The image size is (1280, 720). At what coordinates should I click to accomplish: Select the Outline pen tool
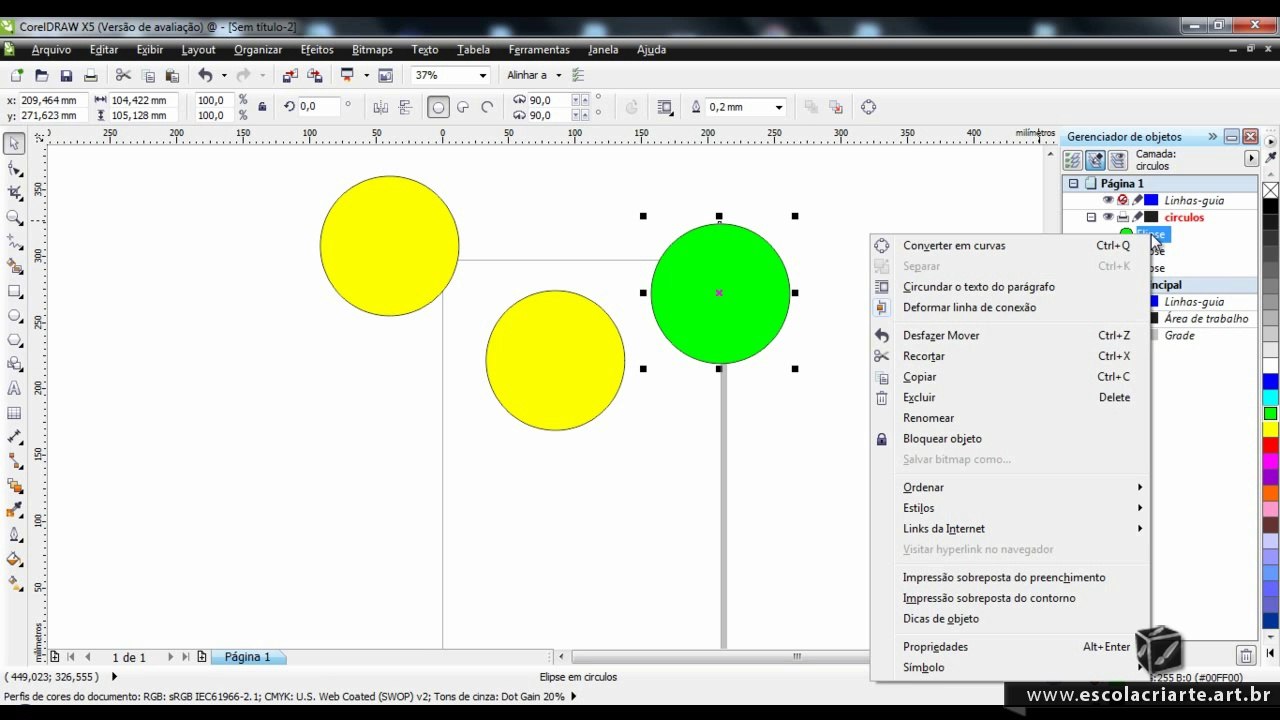(14, 534)
